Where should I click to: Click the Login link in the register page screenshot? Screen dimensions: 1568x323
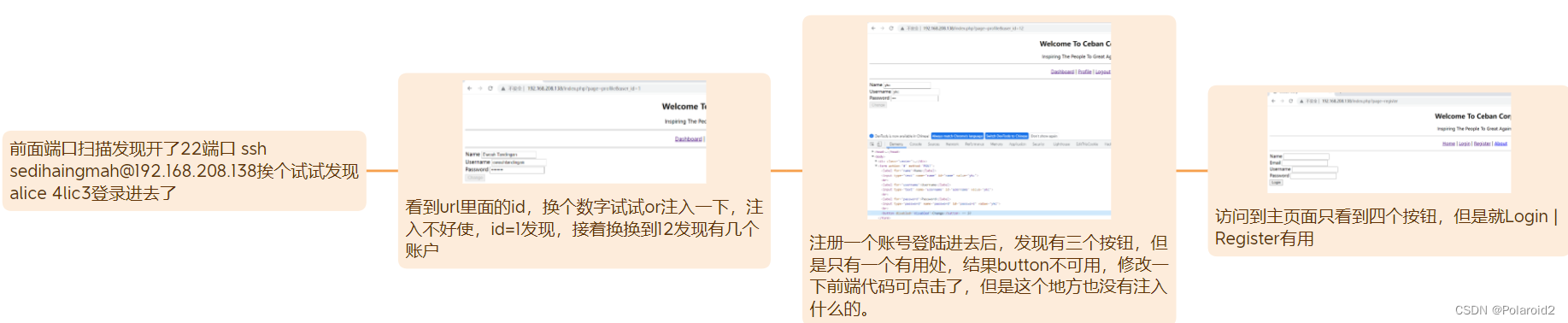1465,144
